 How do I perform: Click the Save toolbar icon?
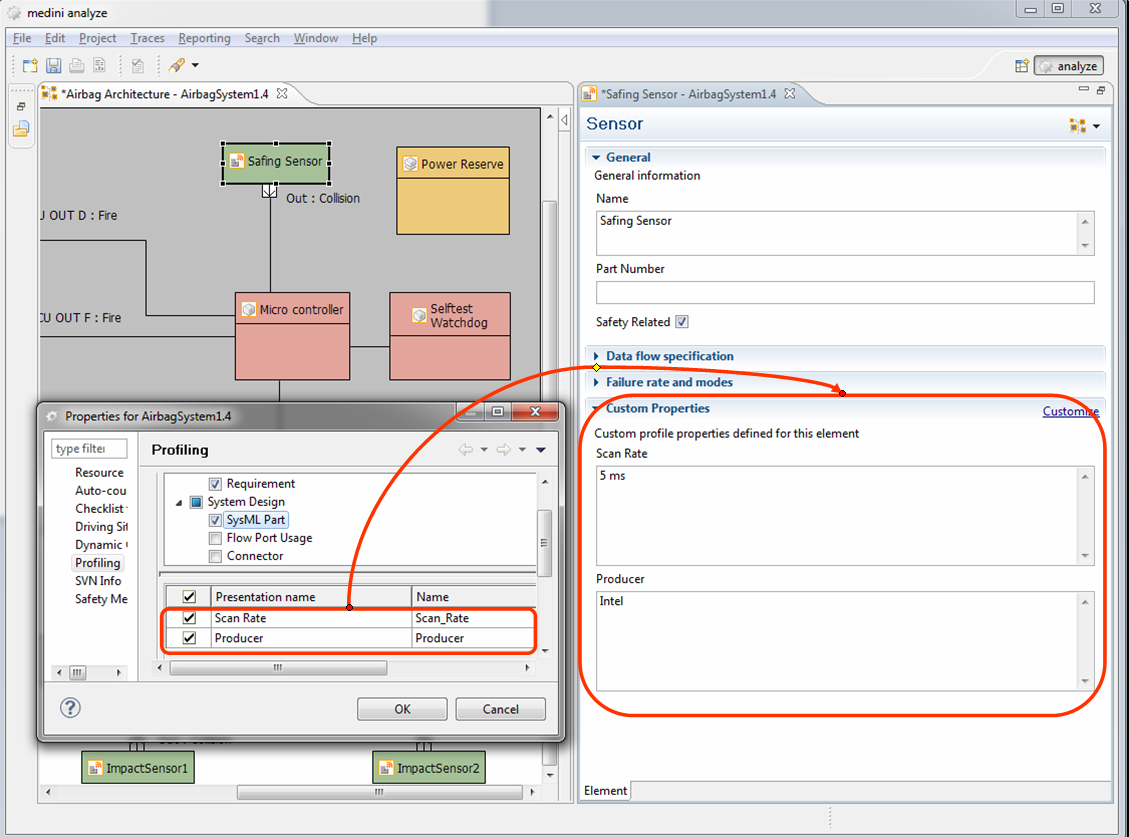click(54, 66)
